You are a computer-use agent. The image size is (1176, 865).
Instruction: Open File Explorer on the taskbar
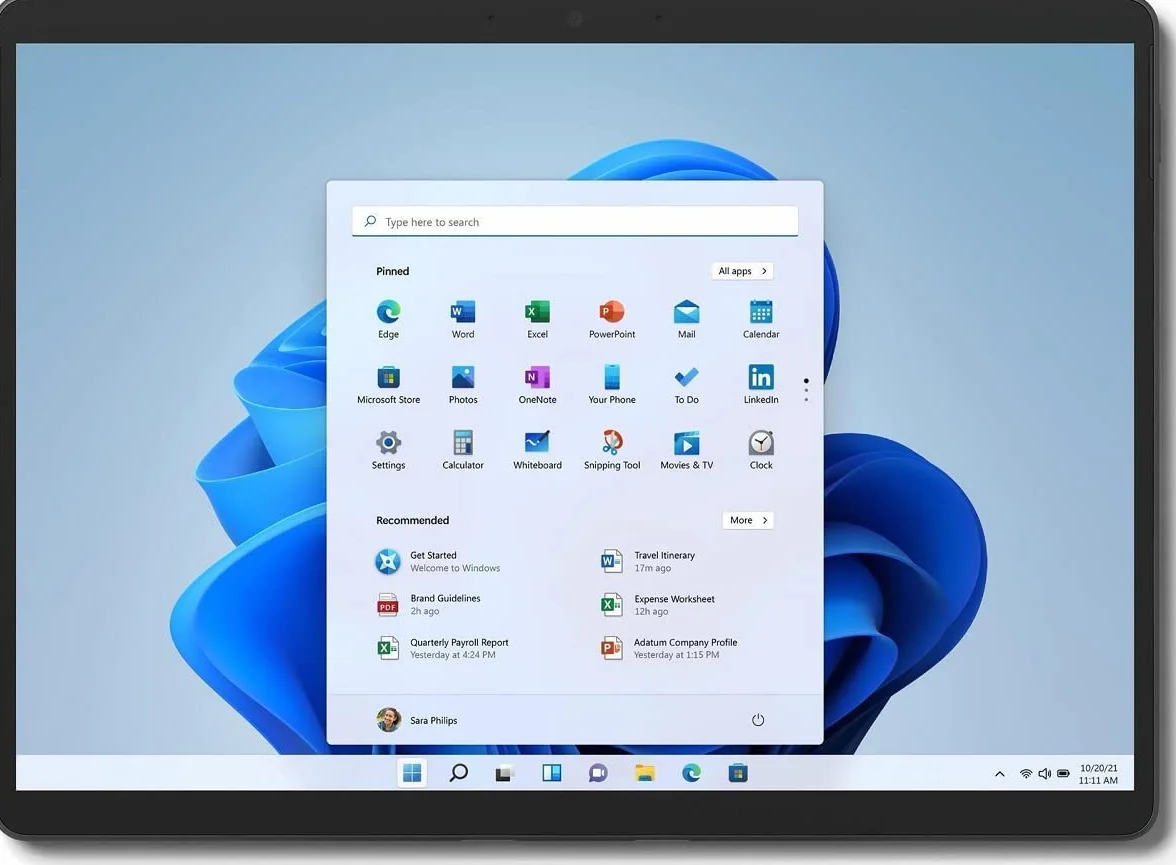click(x=644, y=773)
